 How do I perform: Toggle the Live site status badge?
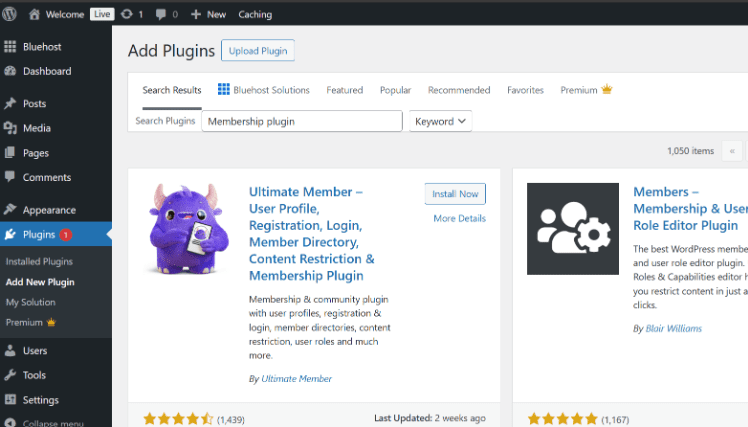[102, 14]
